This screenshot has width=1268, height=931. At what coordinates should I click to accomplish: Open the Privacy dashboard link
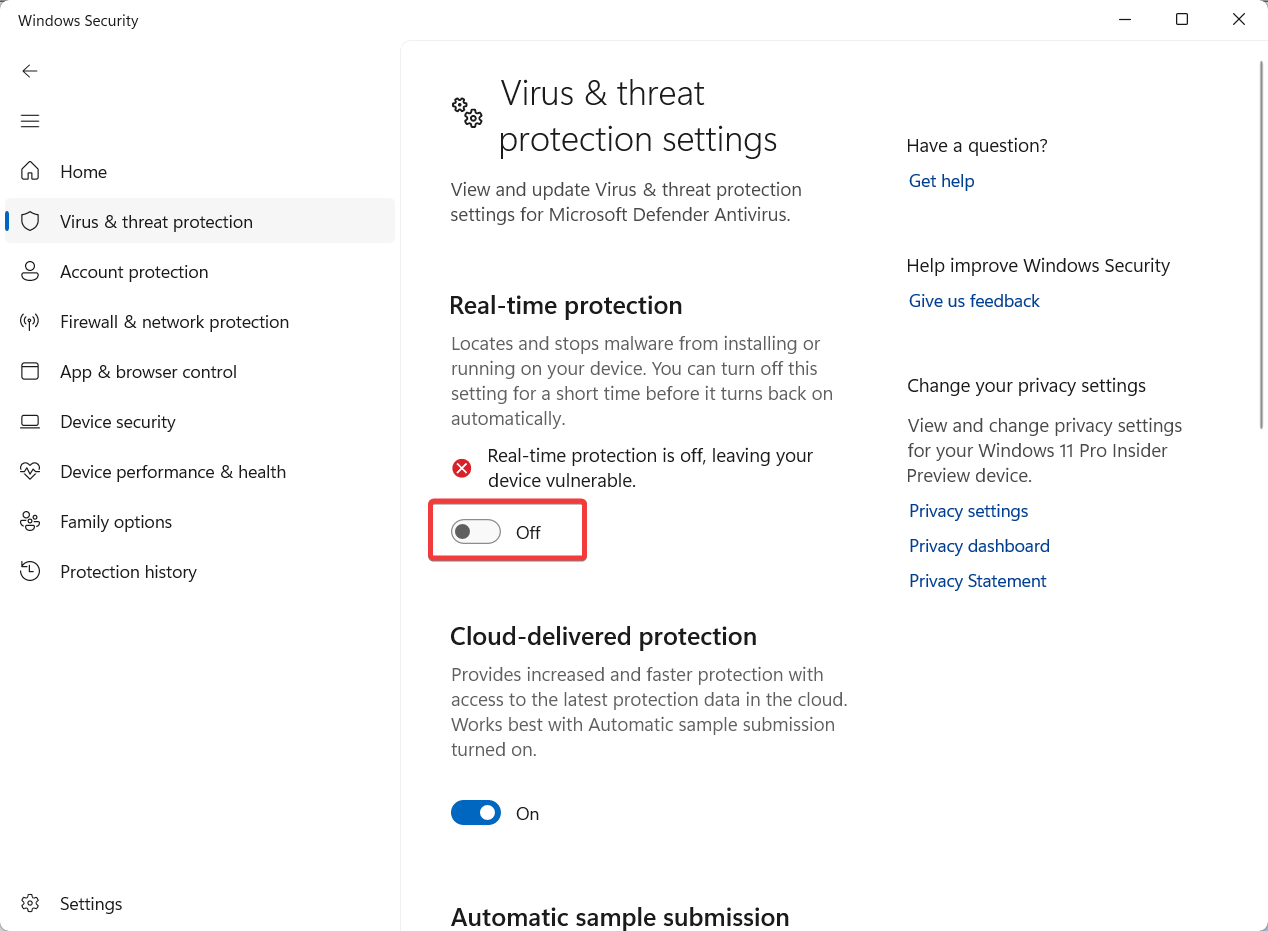[x=979, y=546]
